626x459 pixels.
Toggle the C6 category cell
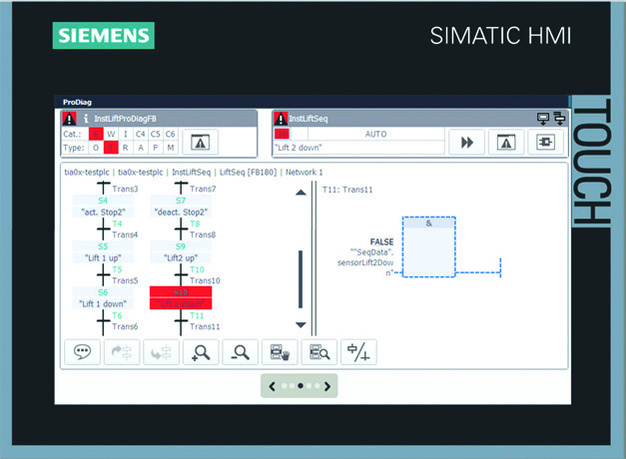click(170, 134)
